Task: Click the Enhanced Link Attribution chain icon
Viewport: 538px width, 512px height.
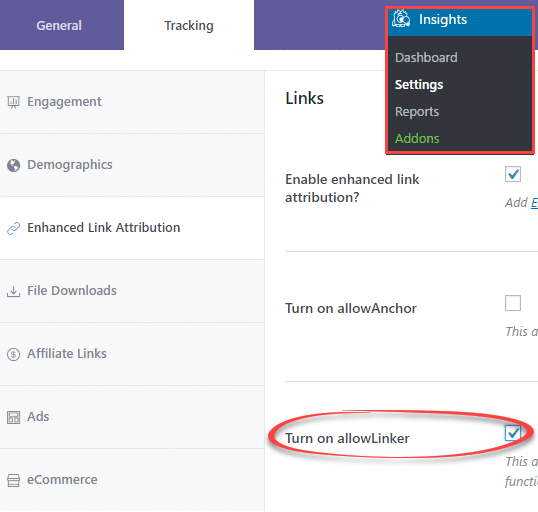Action: [x=13, y=228]
